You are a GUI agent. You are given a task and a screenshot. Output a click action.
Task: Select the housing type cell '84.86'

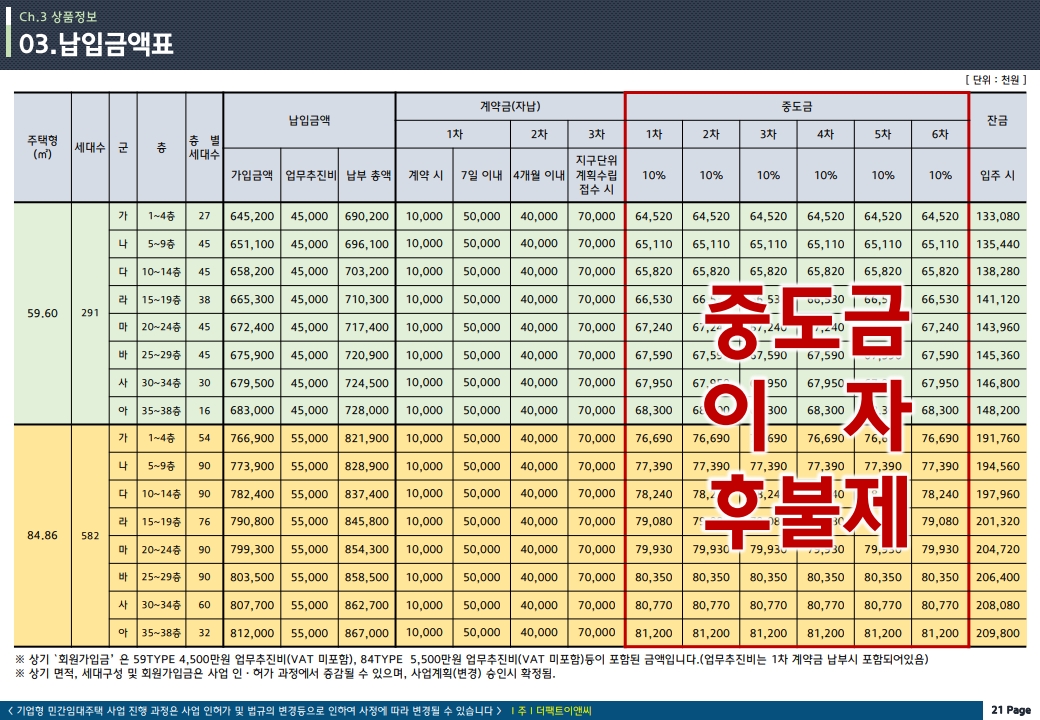(x=42, y=535)
